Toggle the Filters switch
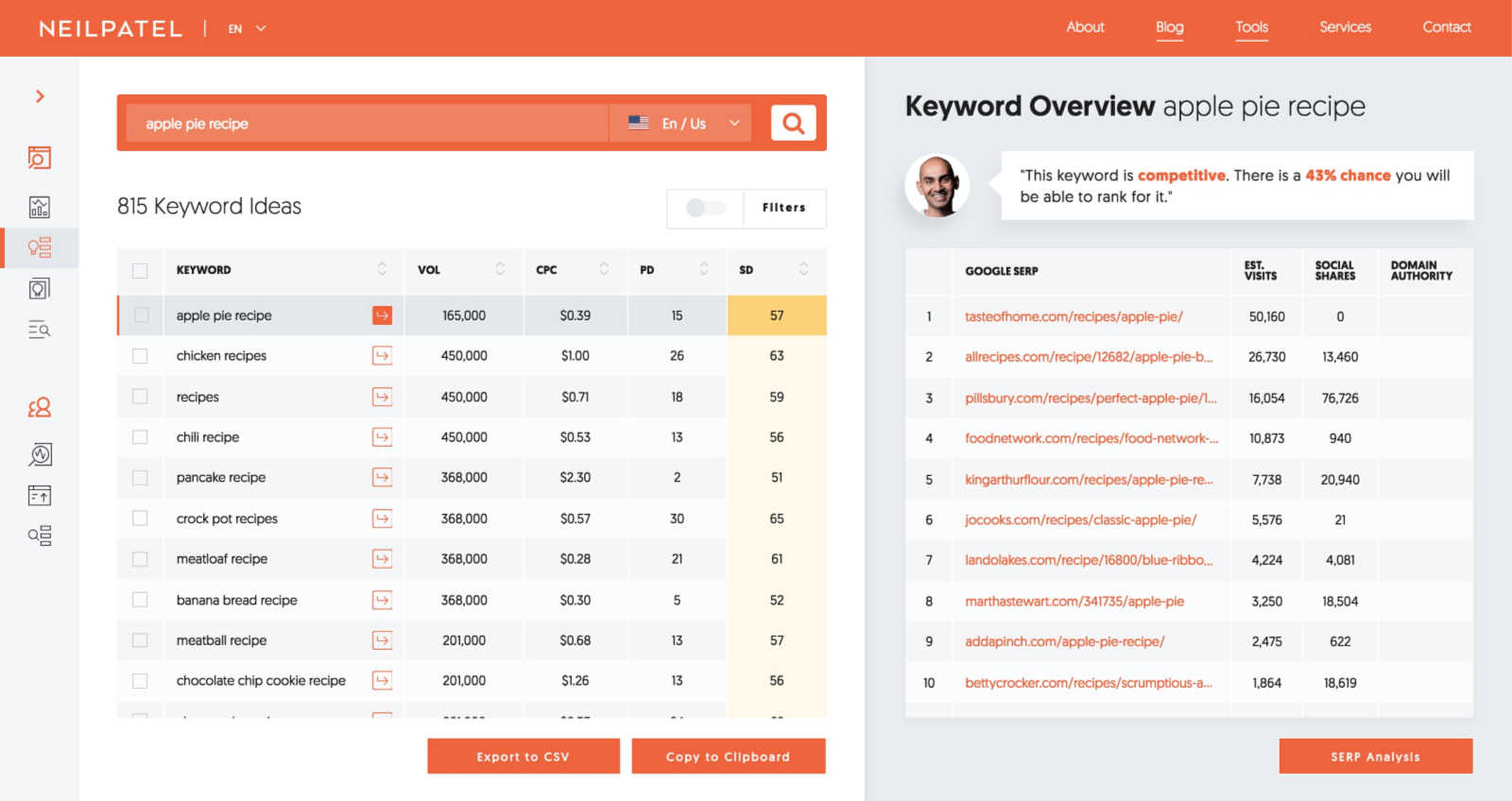 [x=705, y=208]
